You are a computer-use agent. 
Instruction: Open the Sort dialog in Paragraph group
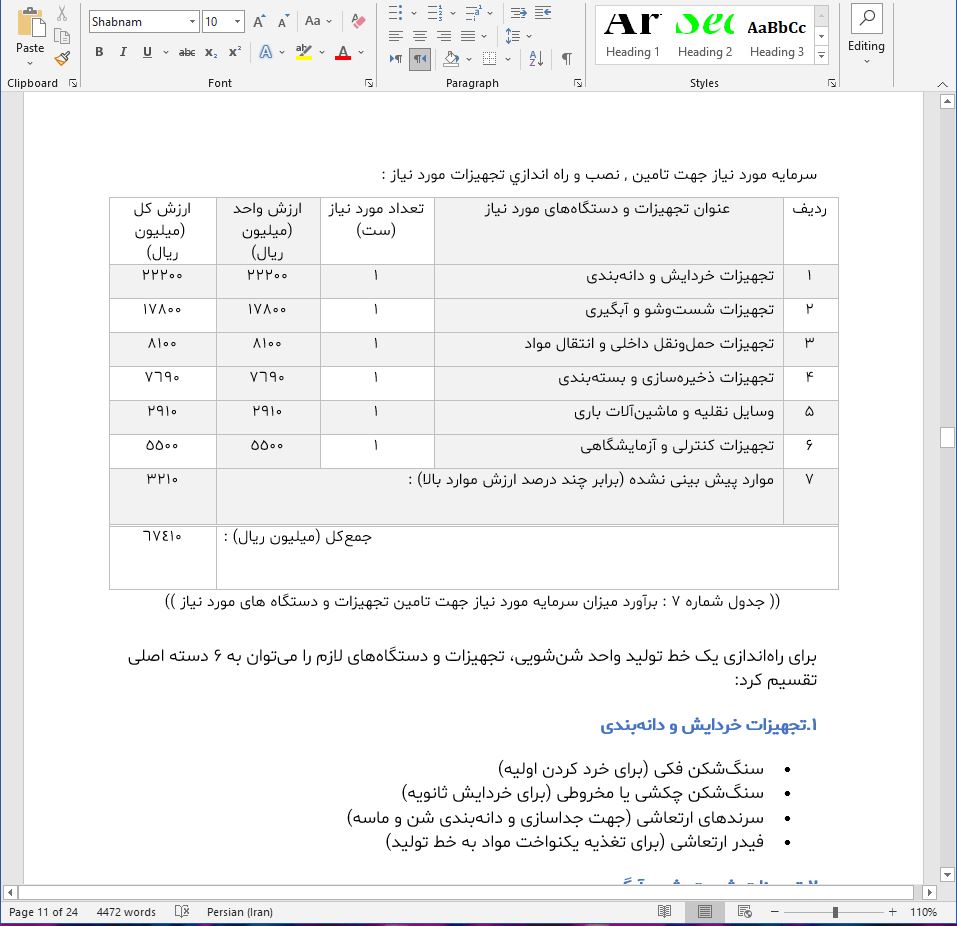pyautogui.click(x=535, y=58)
